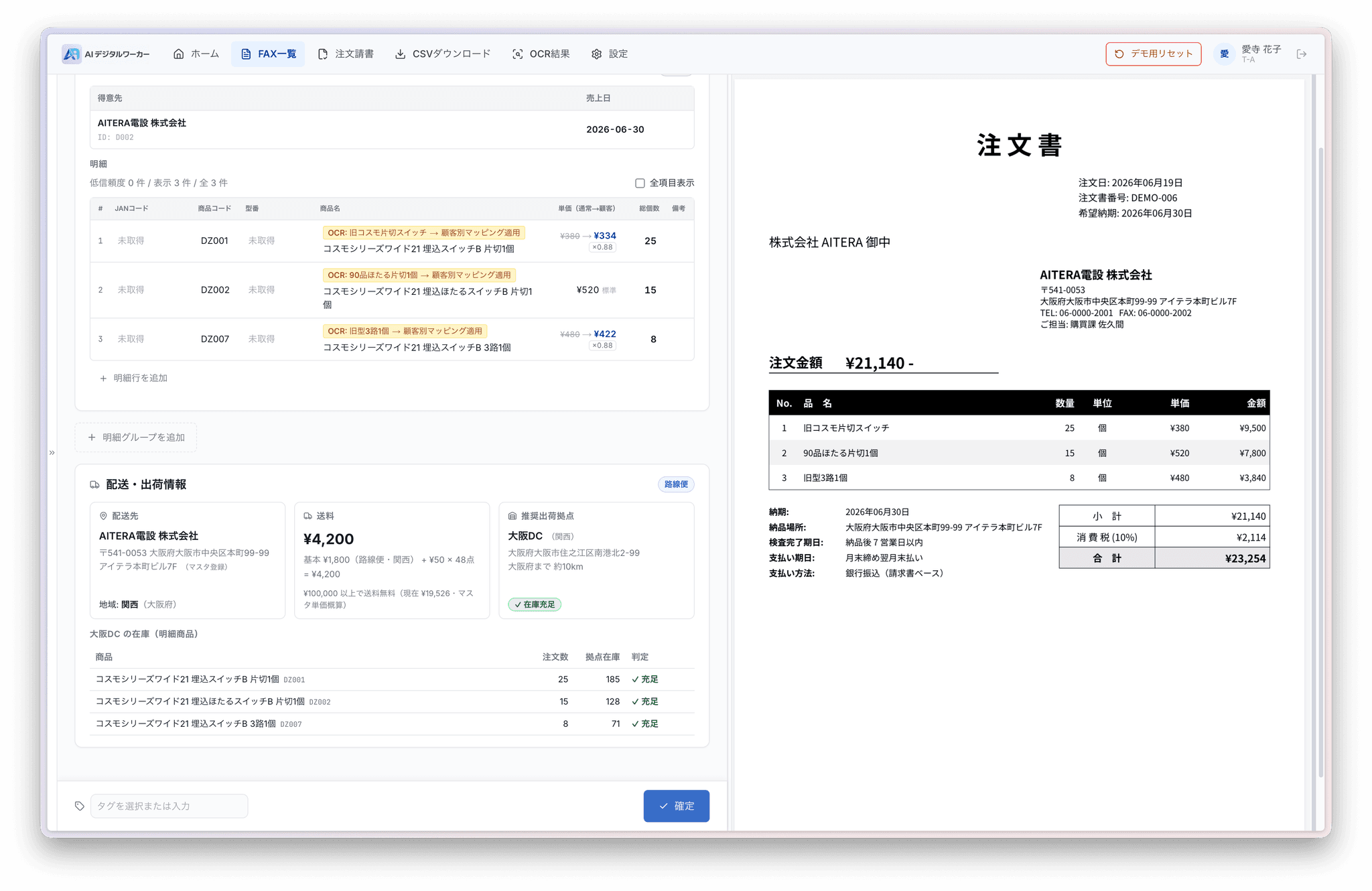Viewport: 1372px width, 891px height.
Task: Click the download icon on CSVダウンロード
Action: click(400, 54)
